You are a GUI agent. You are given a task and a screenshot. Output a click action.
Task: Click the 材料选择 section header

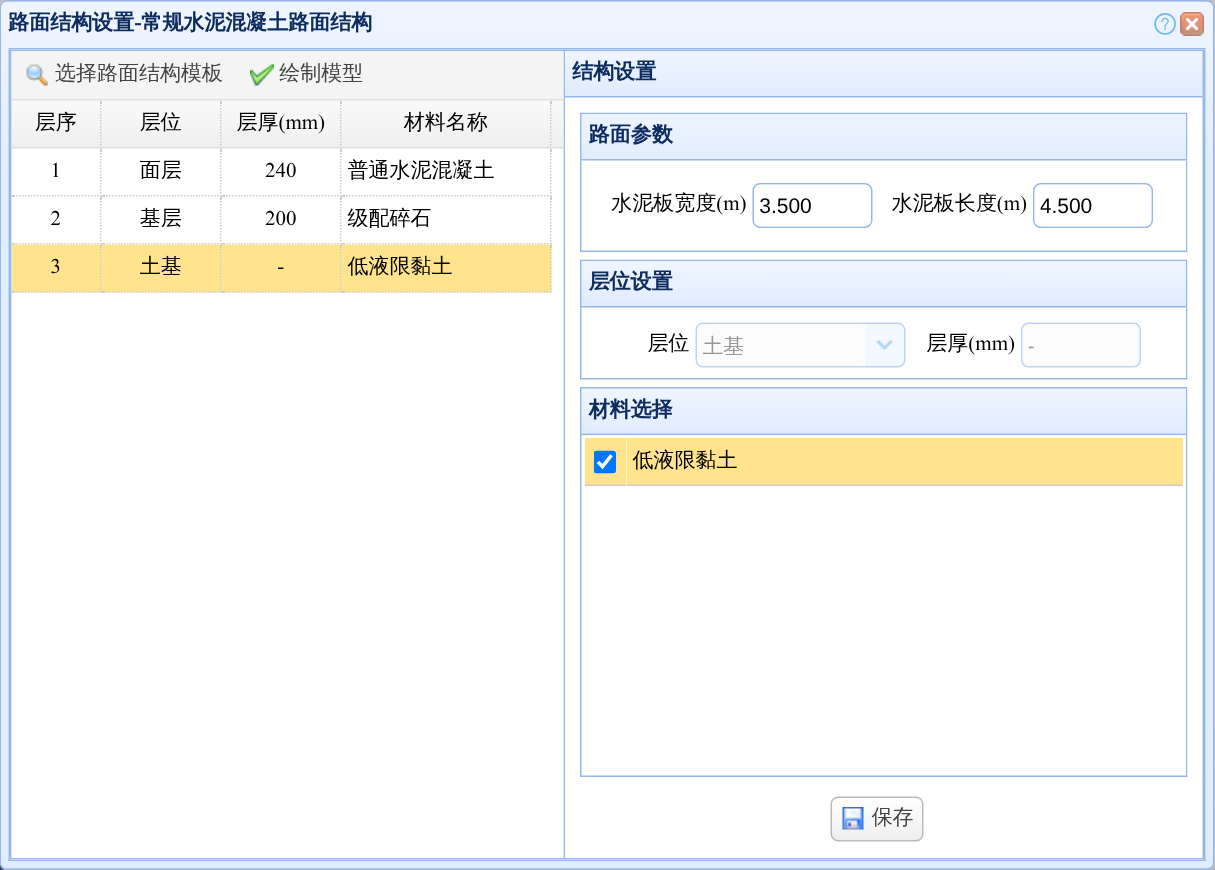883,410
